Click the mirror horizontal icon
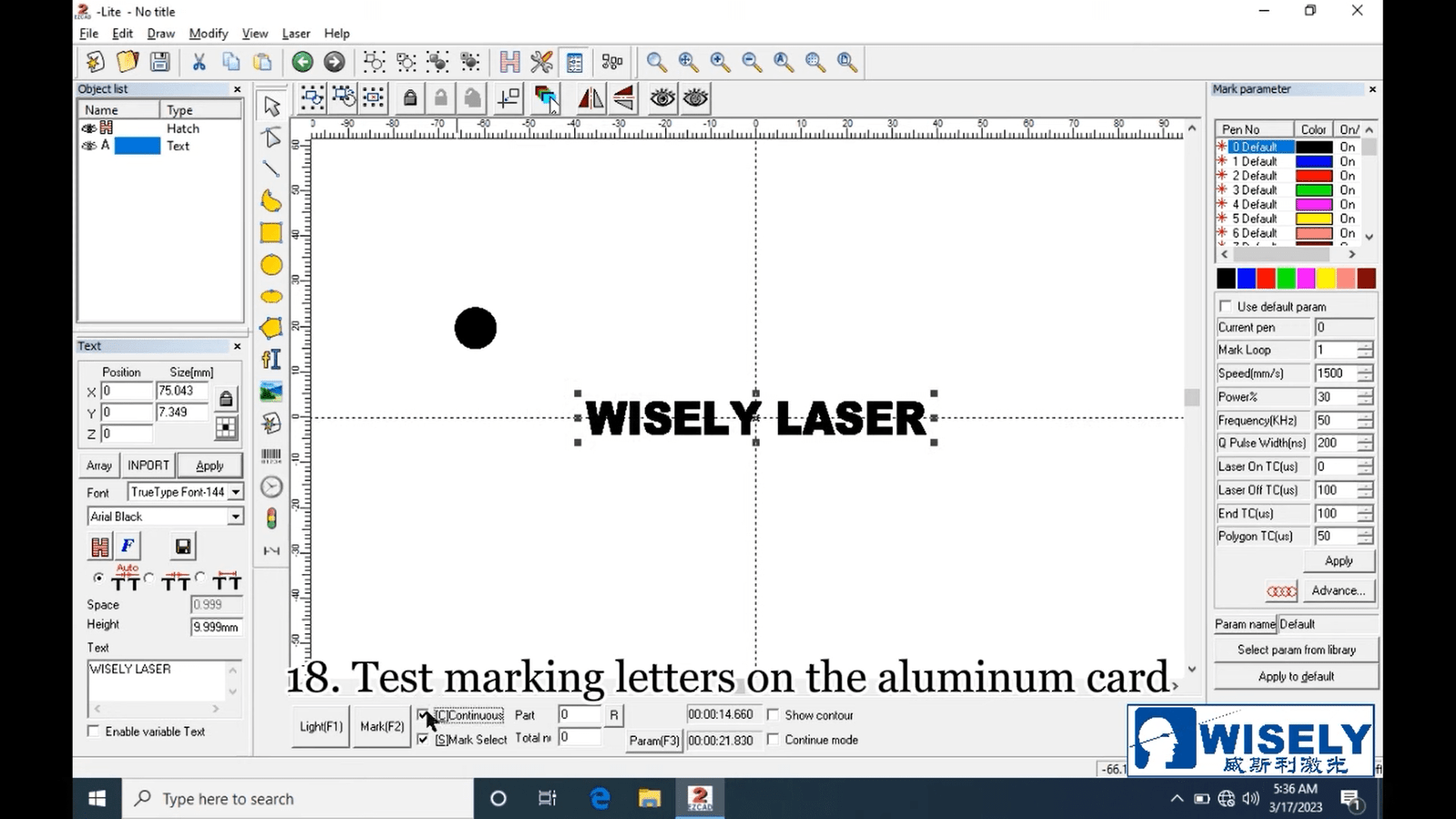Screen dimensions: 1456x819 point(591,98)
